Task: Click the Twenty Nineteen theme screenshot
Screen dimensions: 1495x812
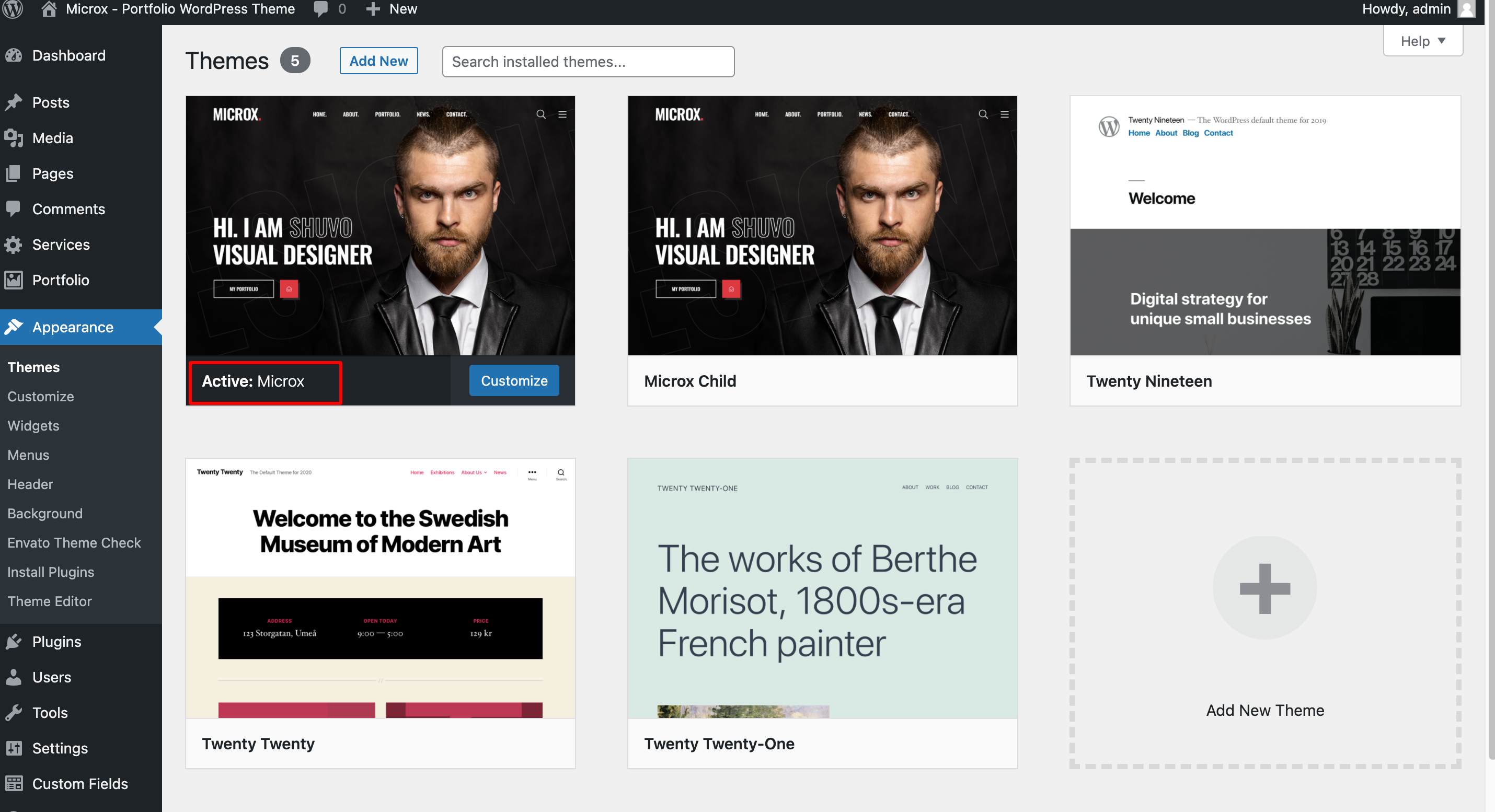Action: [x=1265, y=226]
